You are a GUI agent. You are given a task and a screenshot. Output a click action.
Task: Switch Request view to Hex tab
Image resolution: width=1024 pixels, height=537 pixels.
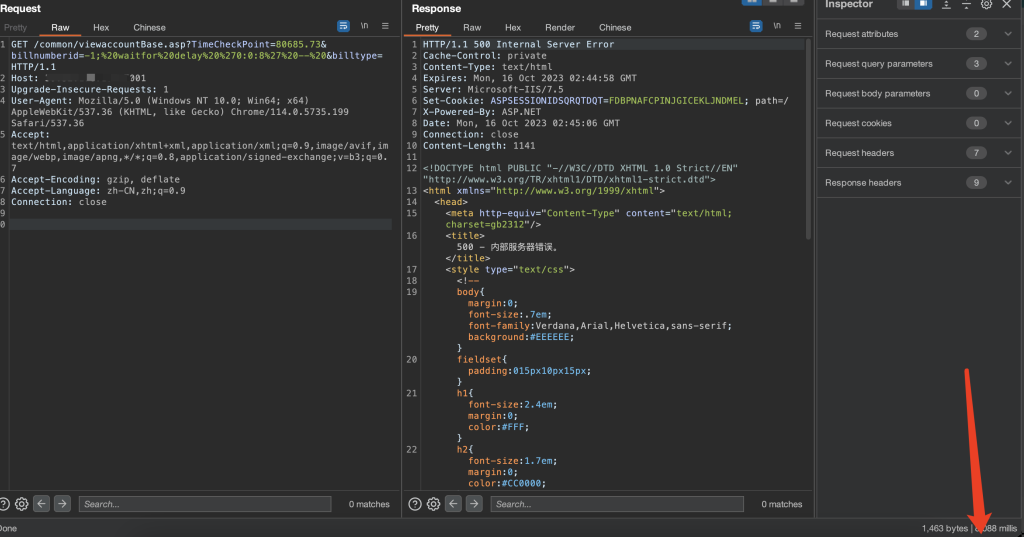[x=101, y=27]
